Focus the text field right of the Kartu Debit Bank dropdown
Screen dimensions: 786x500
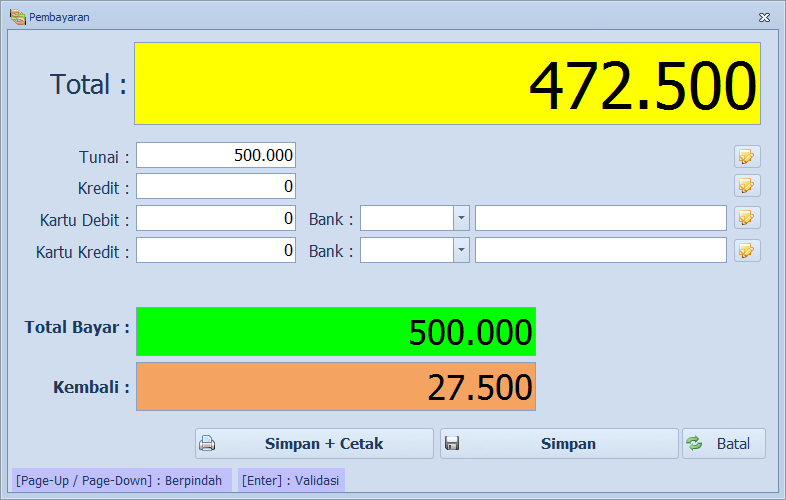(x=600, y=218)
